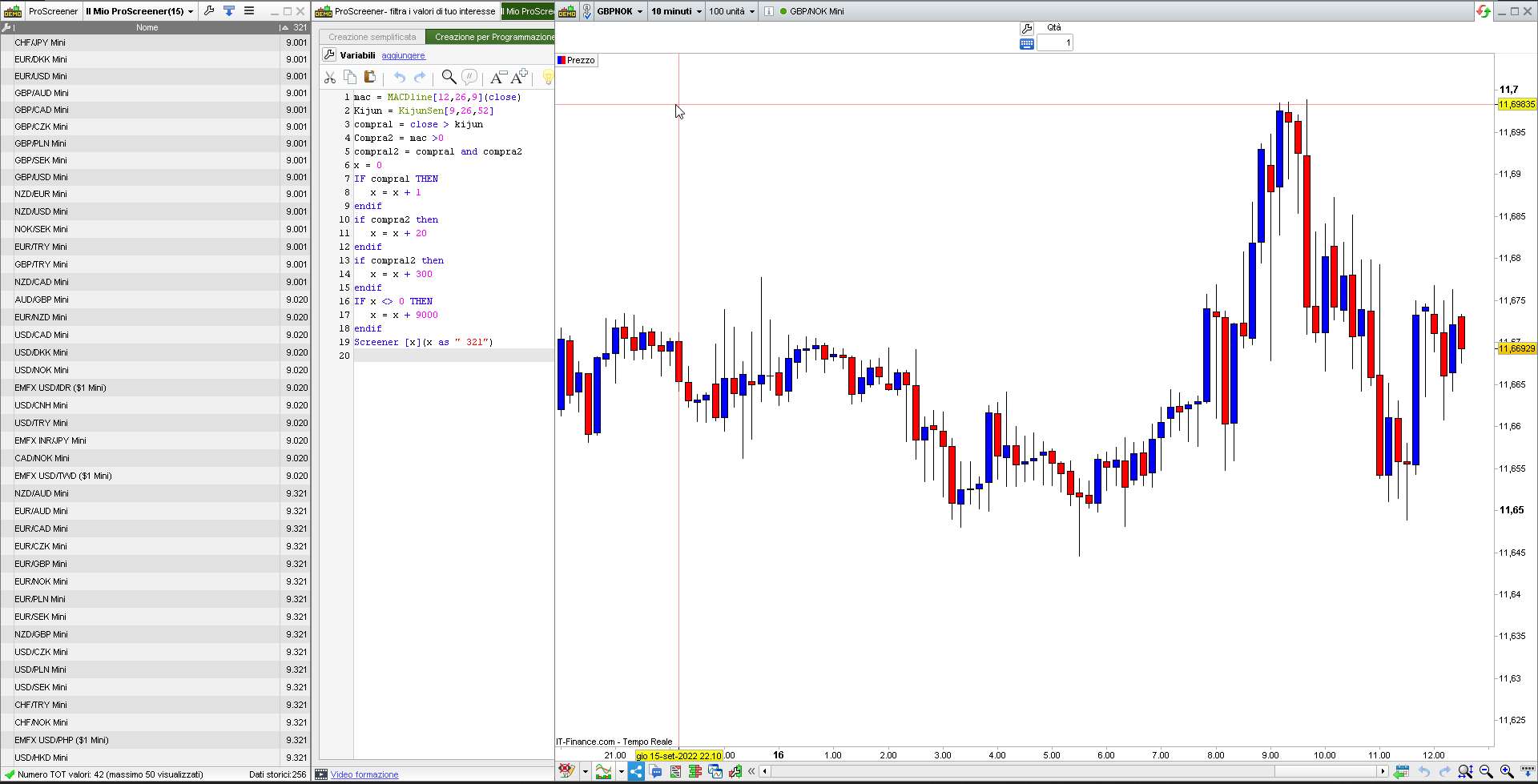1538x784 pixels.
Task: Click the blue share chart icon
Action: pyautogui.click(x=636, y=771)
